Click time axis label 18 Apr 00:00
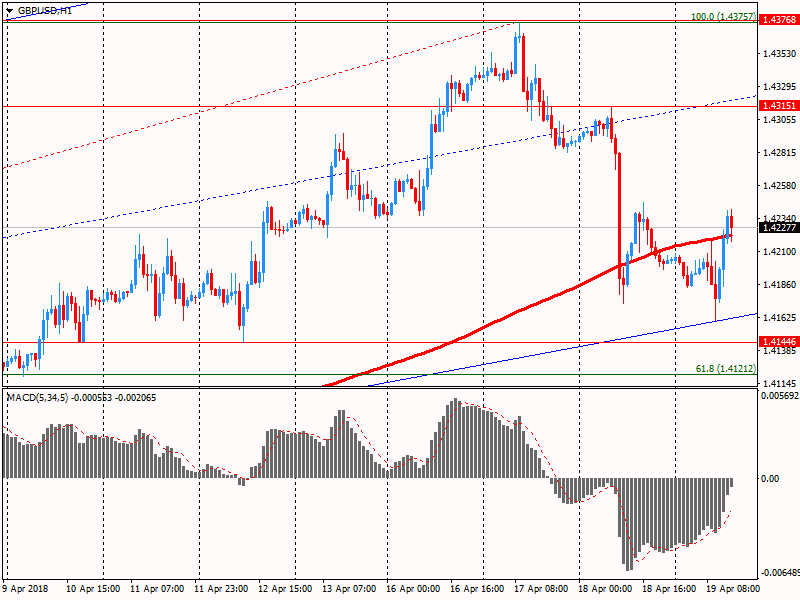The image size is (800, 600). [x=605, y=588]
